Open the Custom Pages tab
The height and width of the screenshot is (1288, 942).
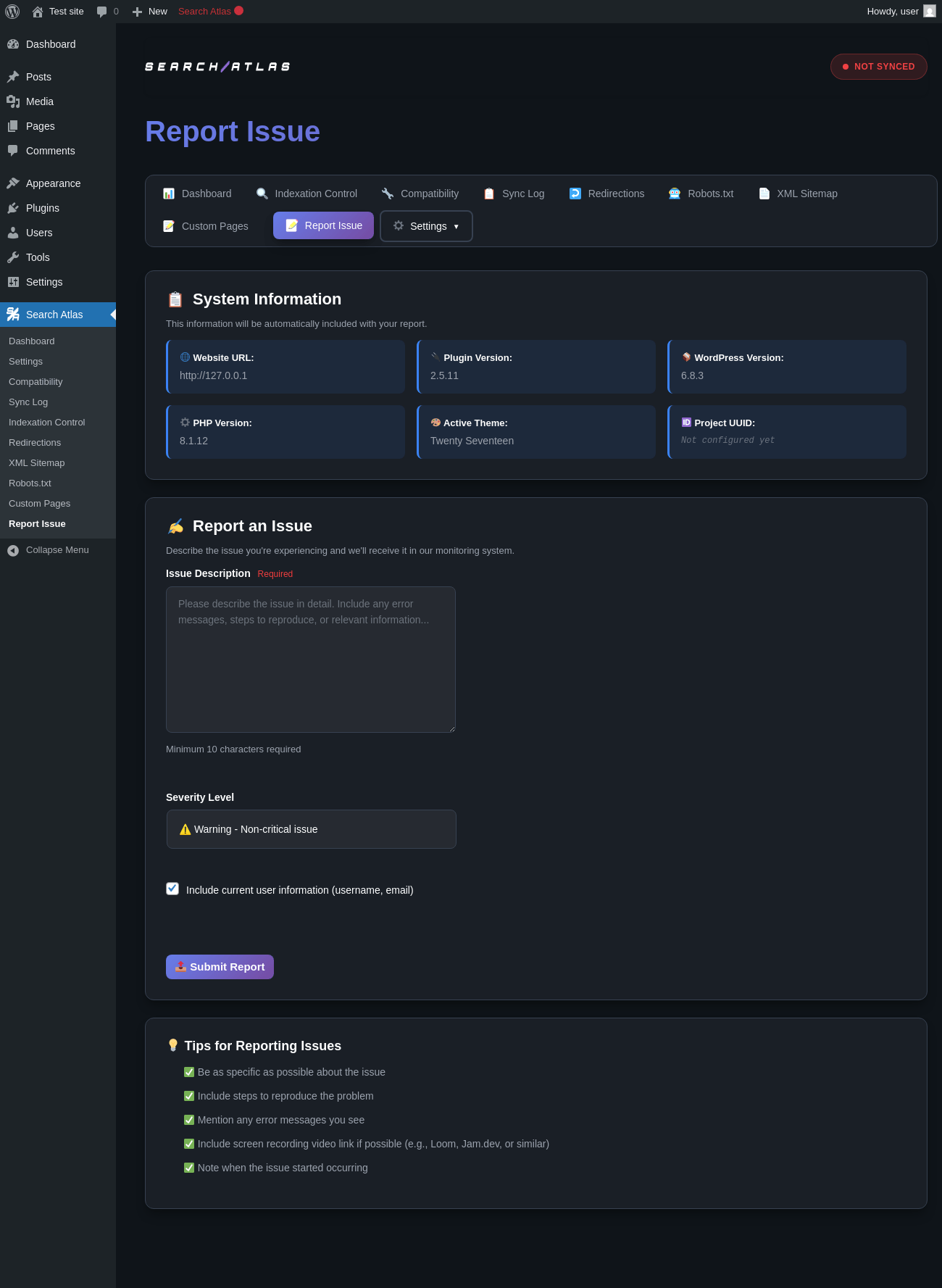pos(206,226)
